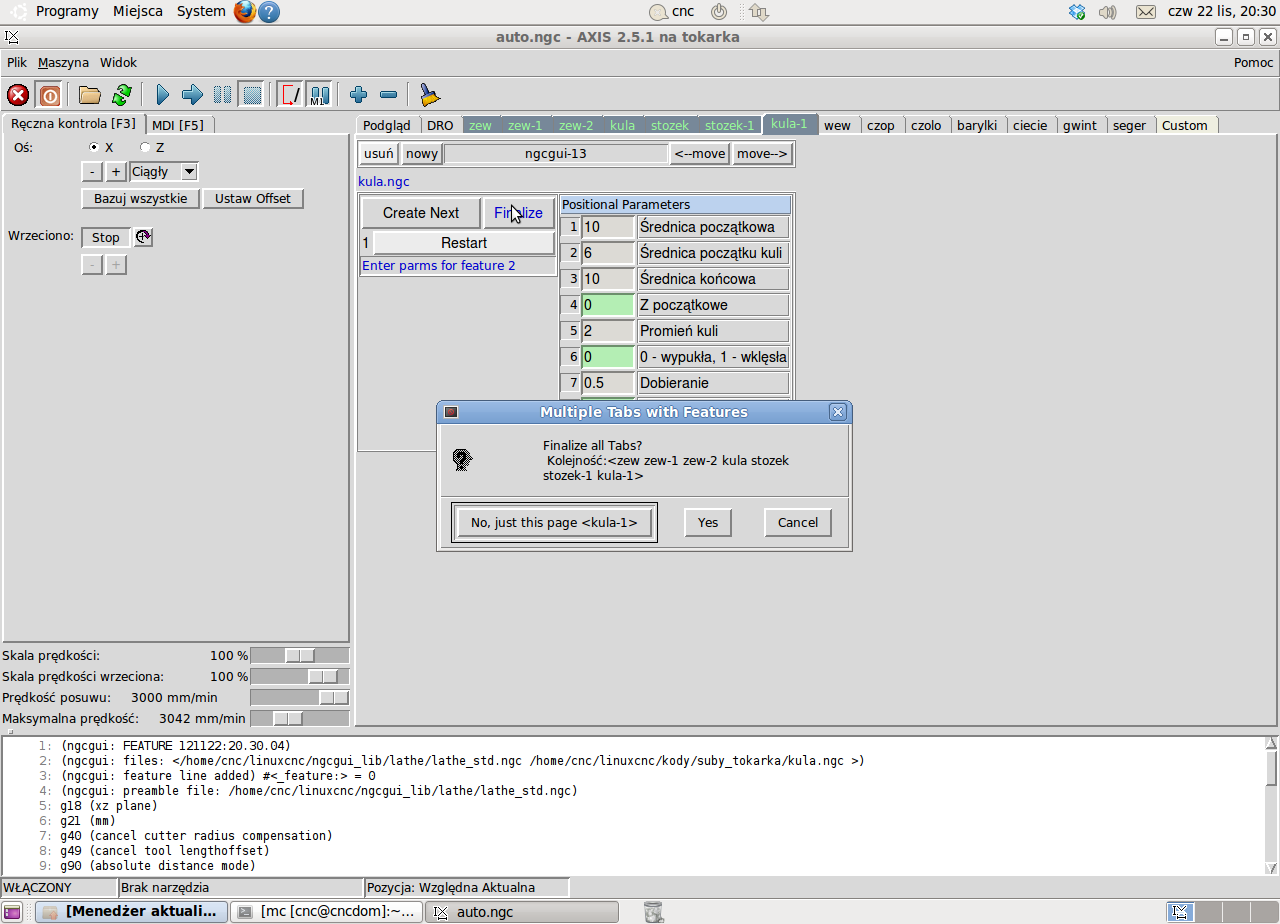Open a G-code file via folder icon
This screenshot has height=924, width=1280.
[90, 95]
